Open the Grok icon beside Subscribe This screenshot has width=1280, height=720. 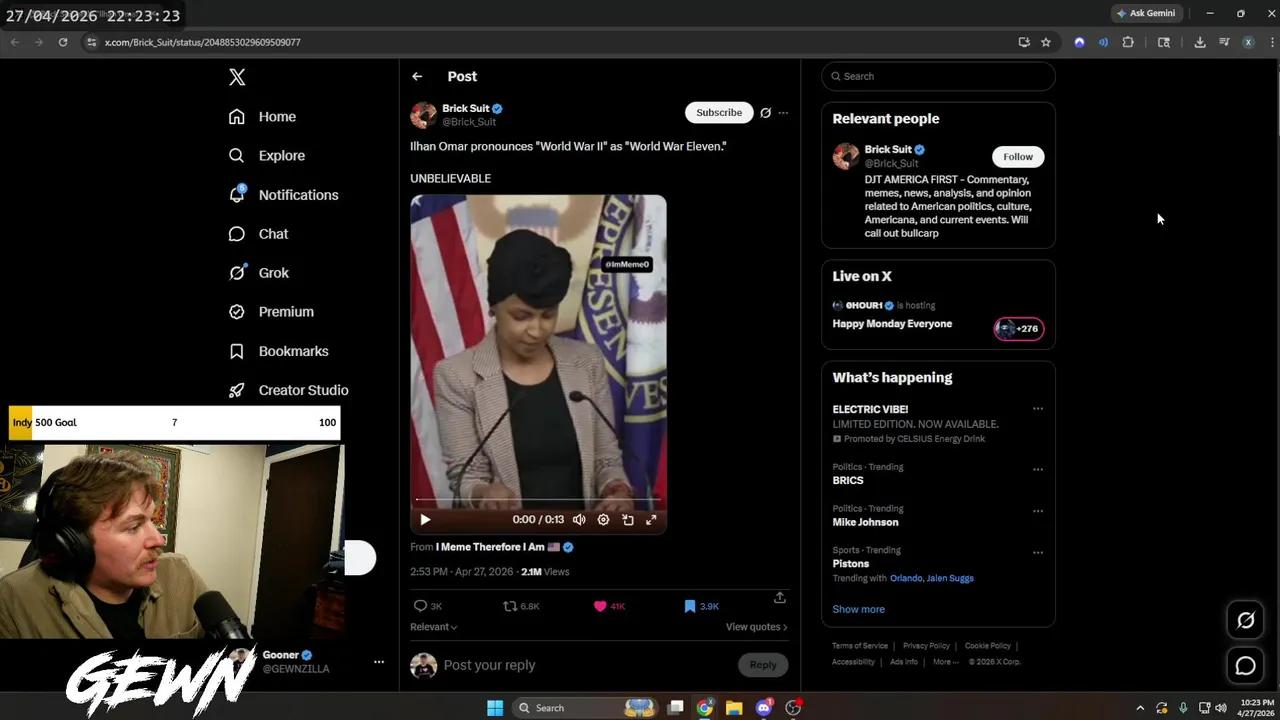coord(765,113)
